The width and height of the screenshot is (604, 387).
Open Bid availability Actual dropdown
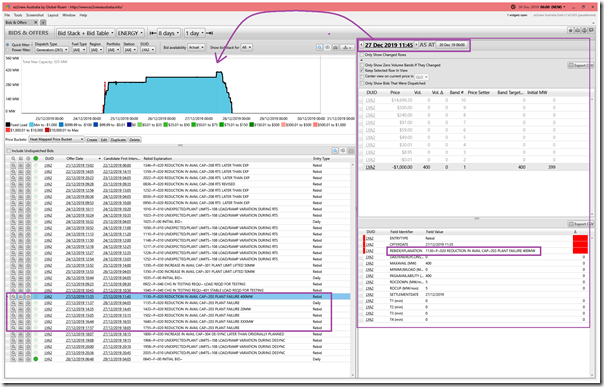pos(196,47)
